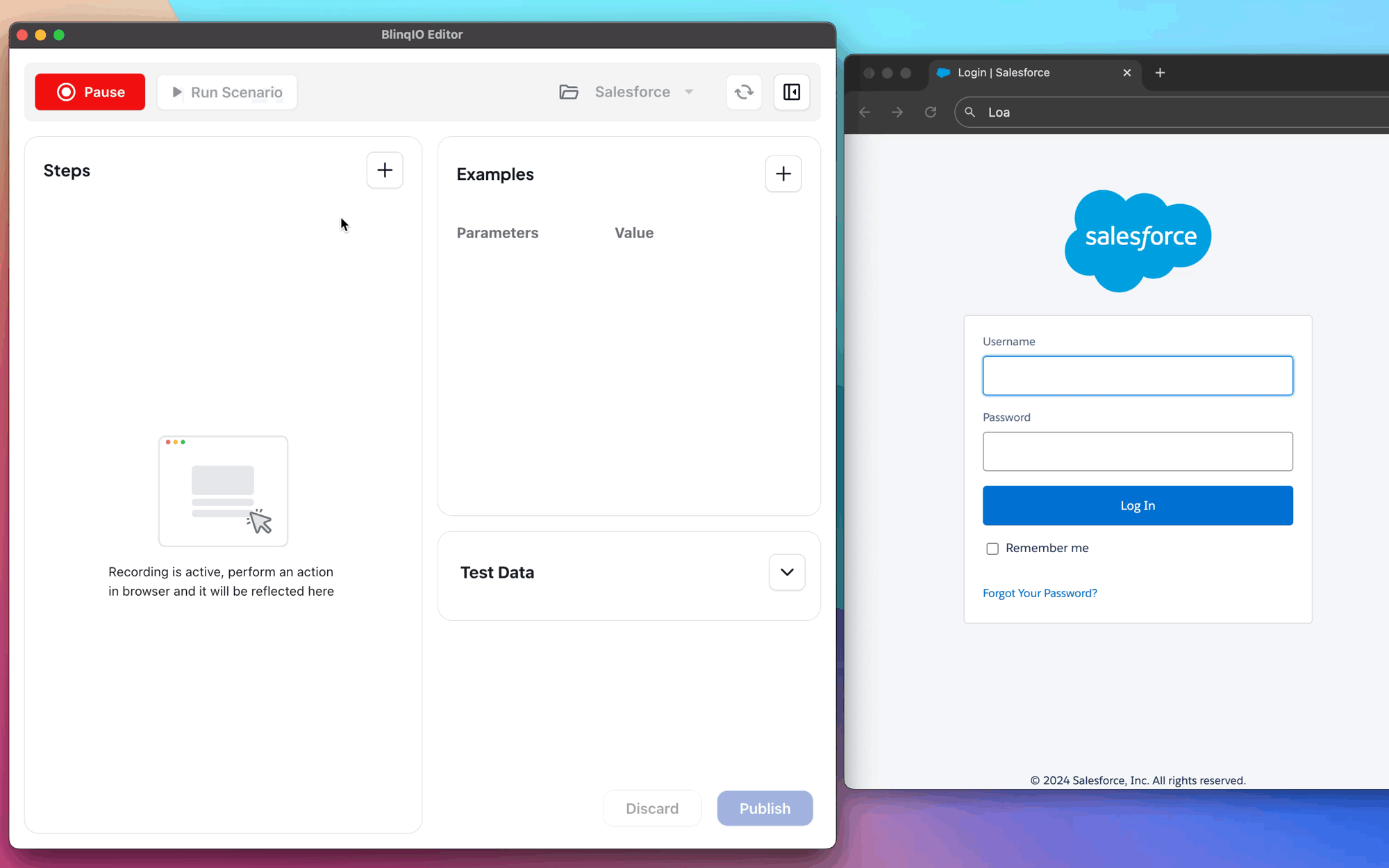Open Forgot Your Password link
The width and height of the screenshot is (1389, 868).
tap(1040, 593)
